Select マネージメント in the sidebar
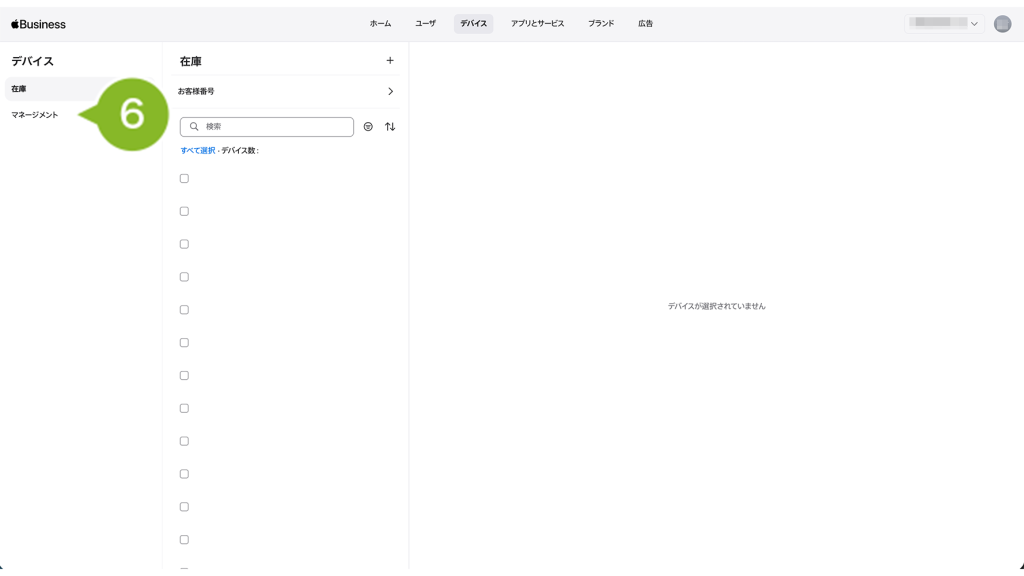The image size is (1024, 576). [x=35, y=115]
